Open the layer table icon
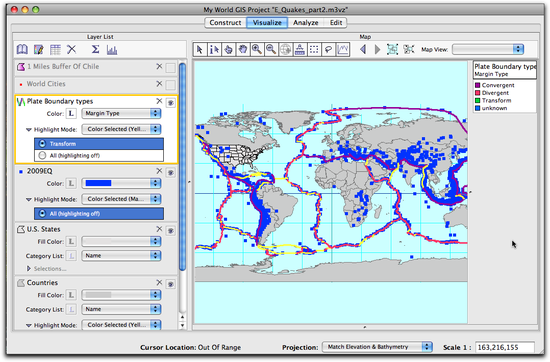This screenshot has height=362, width=550. click(55, 49)
